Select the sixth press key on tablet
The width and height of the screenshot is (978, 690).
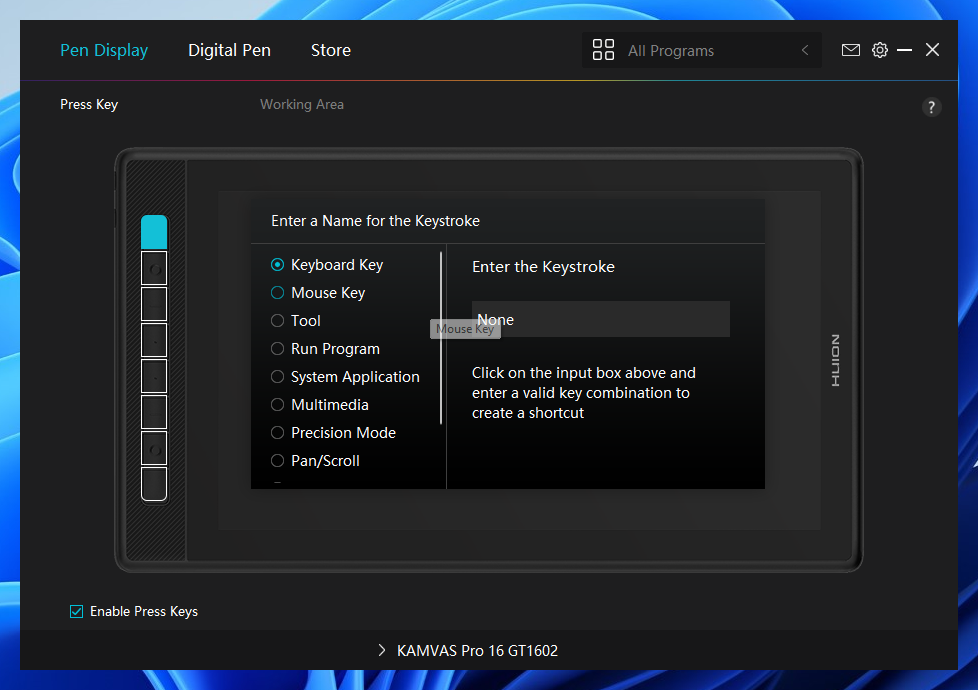pos(154,412)
